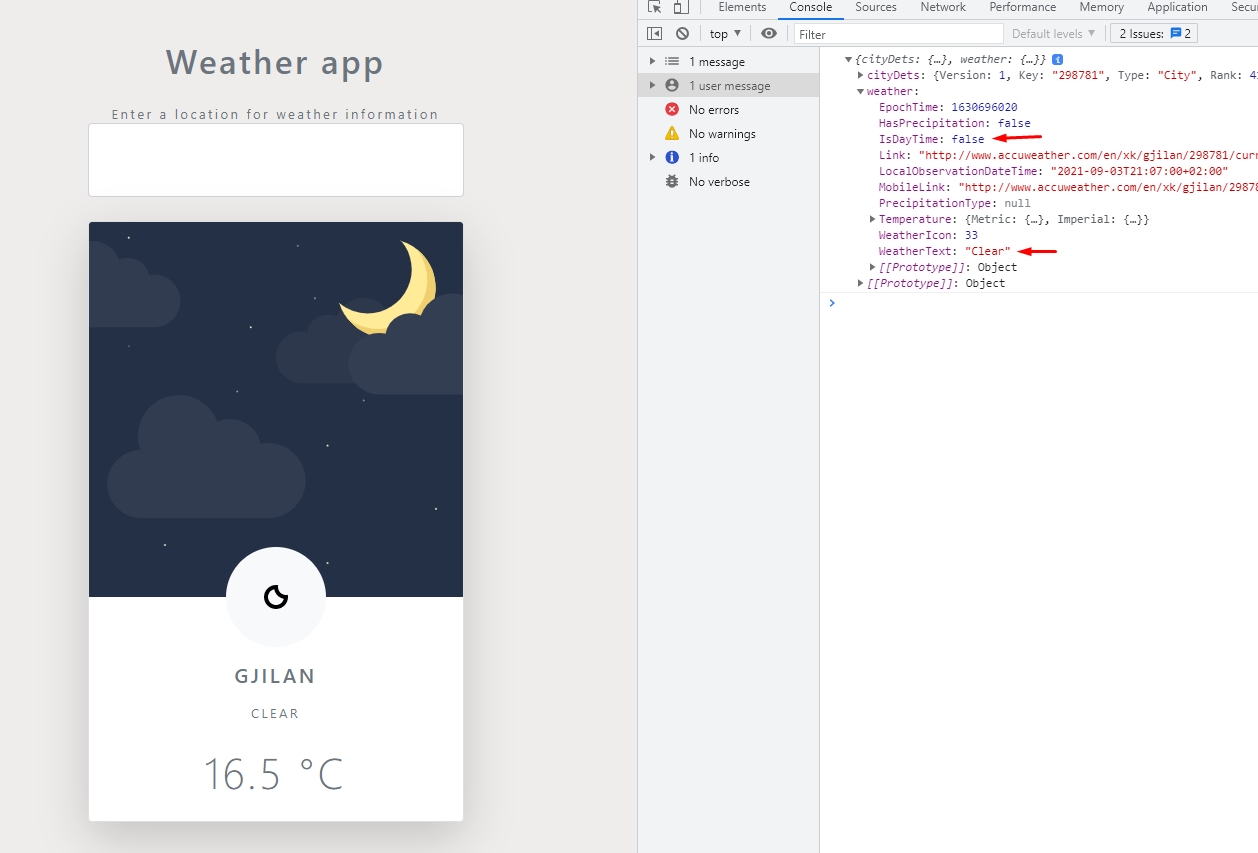Select the 'No errors' filter

(x=713, y=109)
